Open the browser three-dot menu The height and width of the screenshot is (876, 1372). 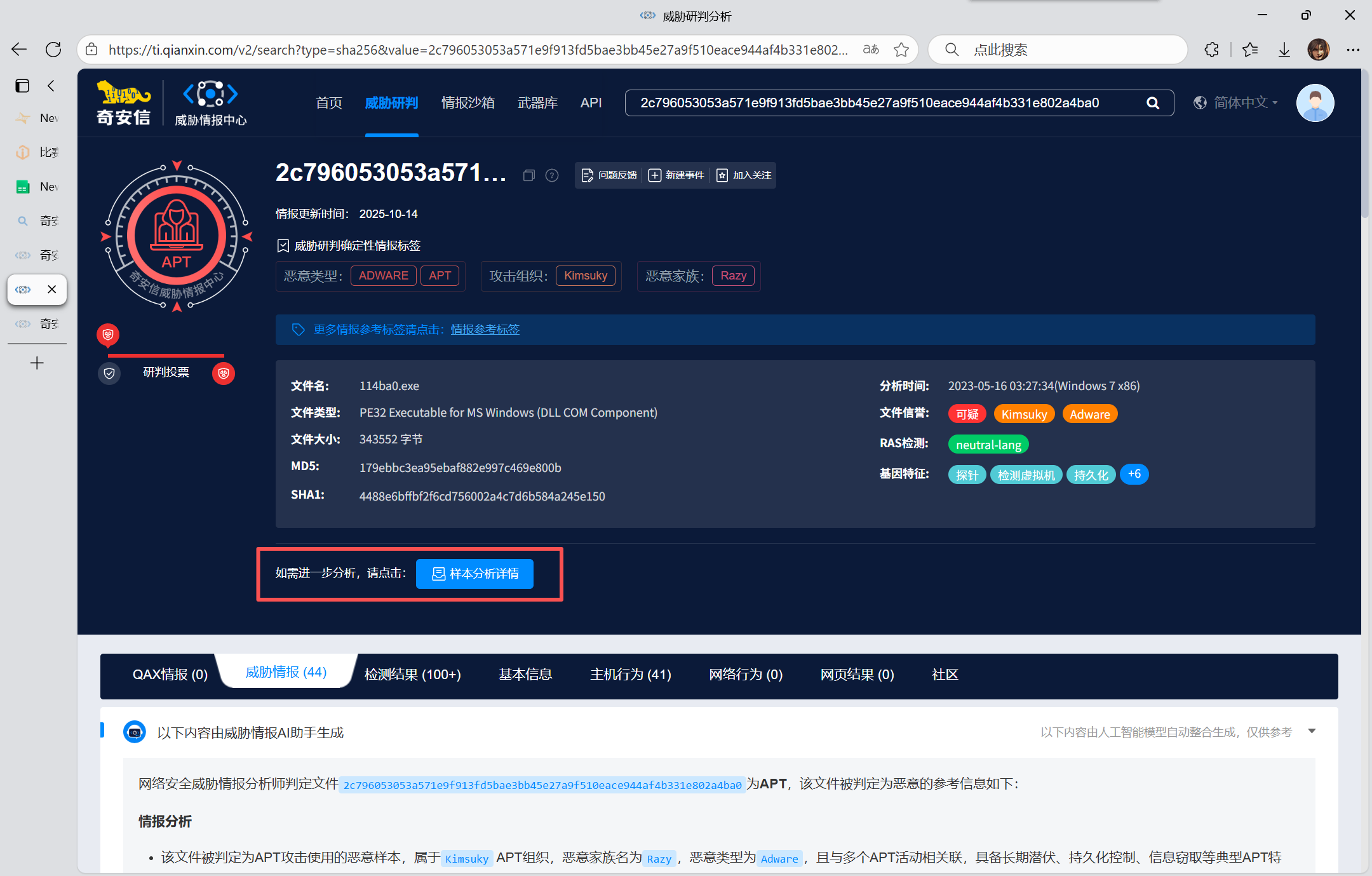tap(1353, 50)
